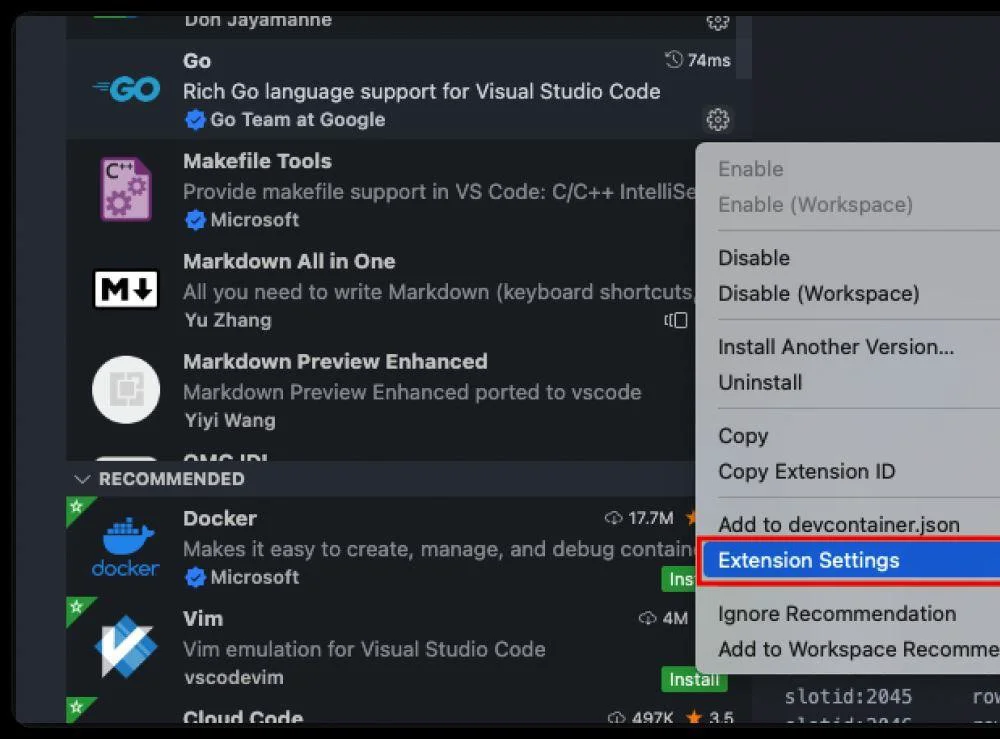Click the 497K download count

(652, 718)
